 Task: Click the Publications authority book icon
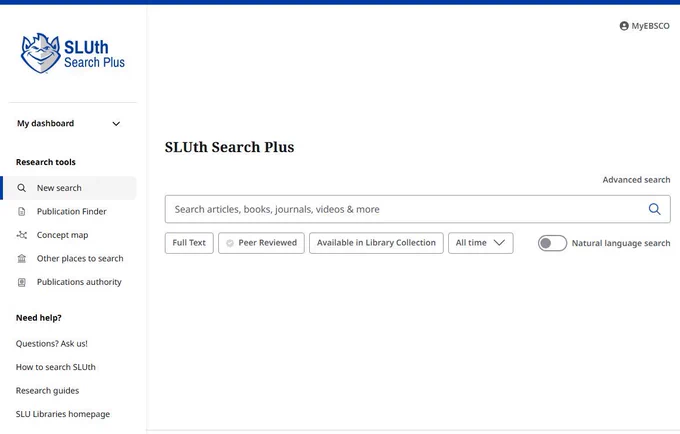(21, 282)
